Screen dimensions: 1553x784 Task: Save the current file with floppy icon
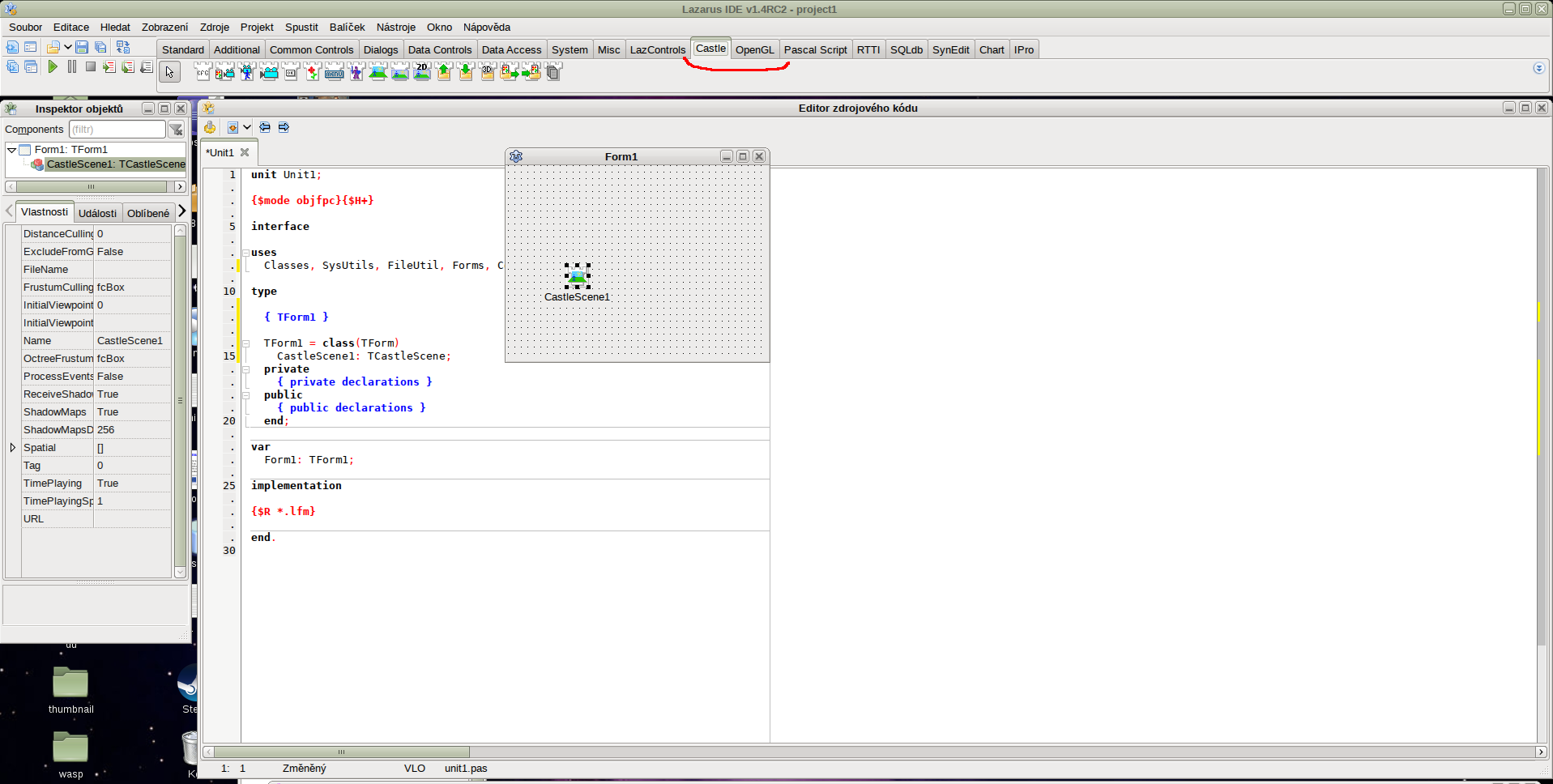(x=82, y=47)
